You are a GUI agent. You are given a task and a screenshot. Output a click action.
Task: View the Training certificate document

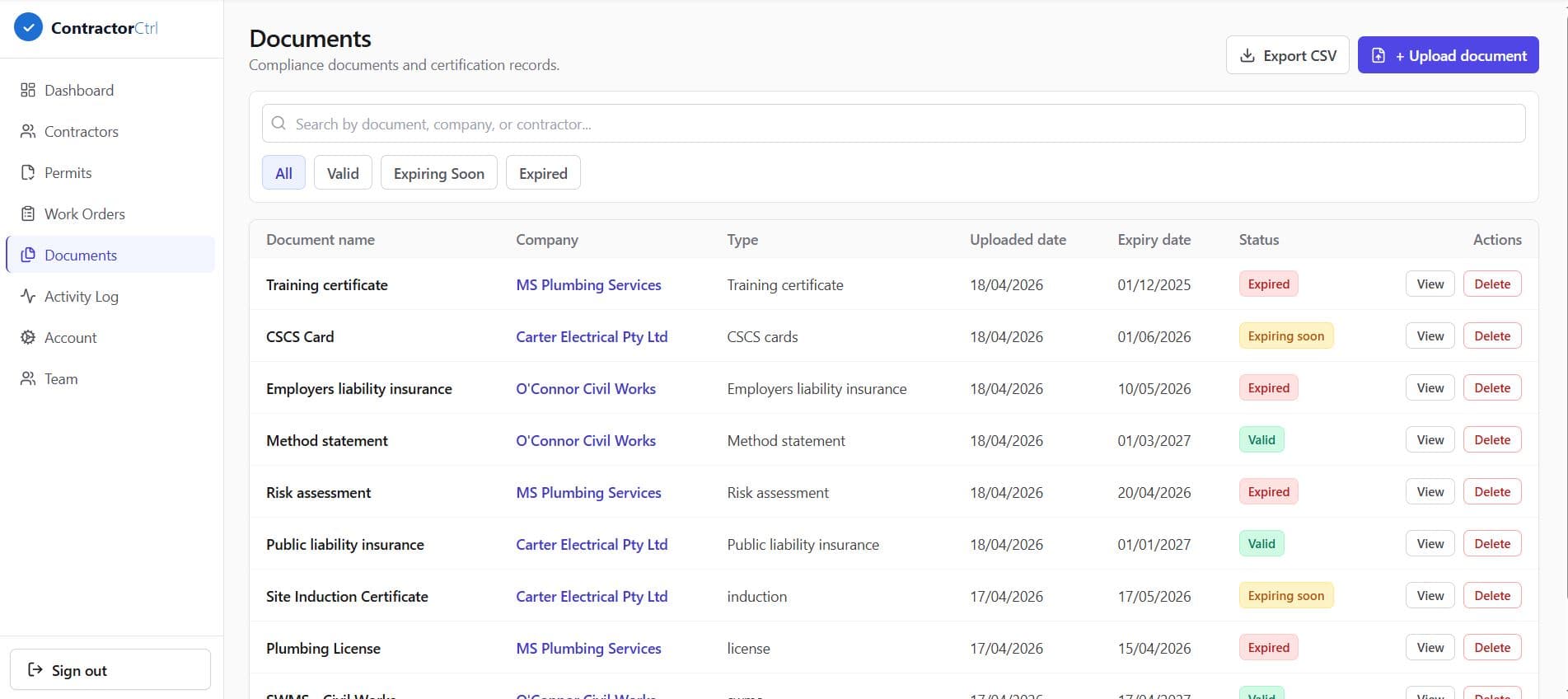[1430, 284]
